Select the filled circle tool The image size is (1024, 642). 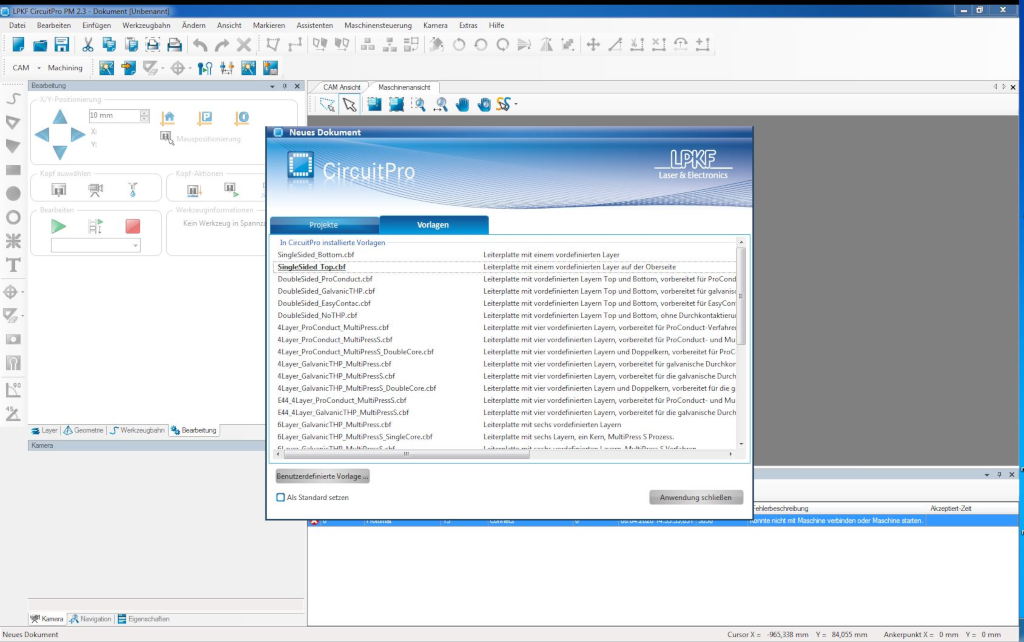pos(13,193)
